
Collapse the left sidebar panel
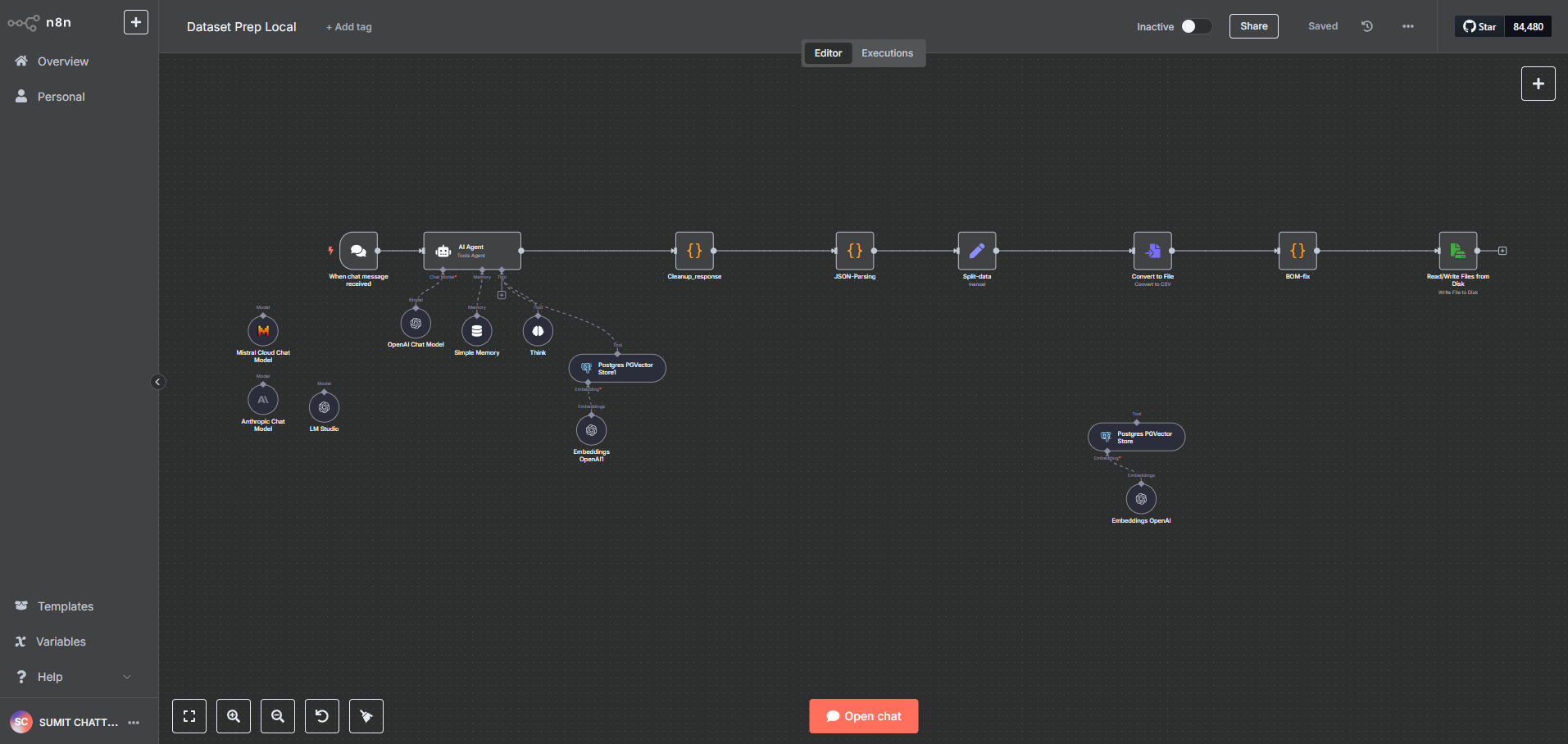tap(157, 381)
